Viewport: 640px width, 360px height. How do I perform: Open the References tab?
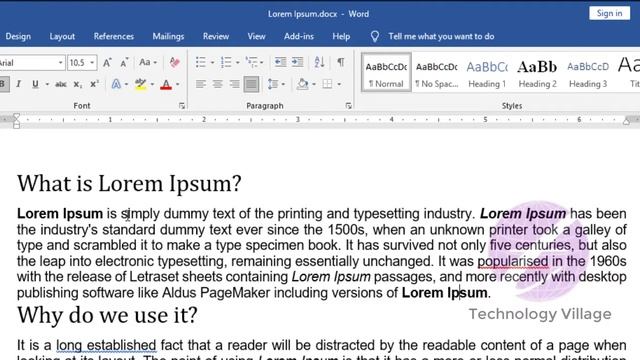pos(113,36)
